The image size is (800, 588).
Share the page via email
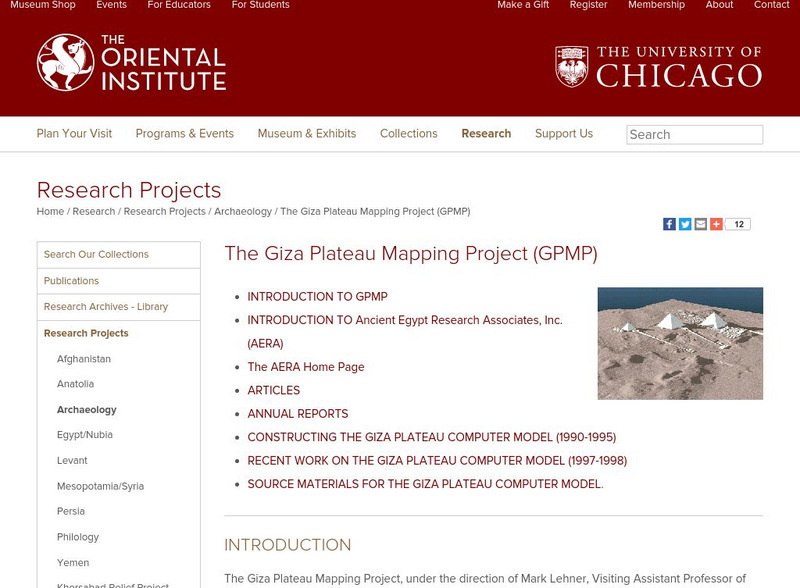[x=698, y=224]
